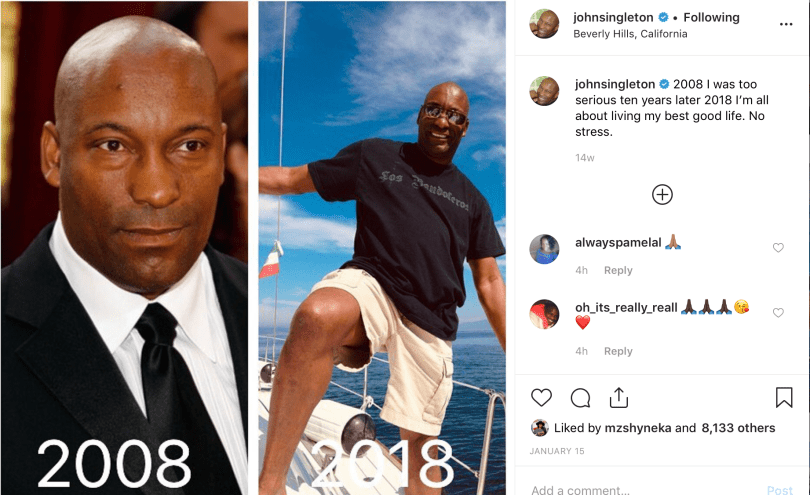Click the 2018 sailboat photo

(x=382, y=248)
